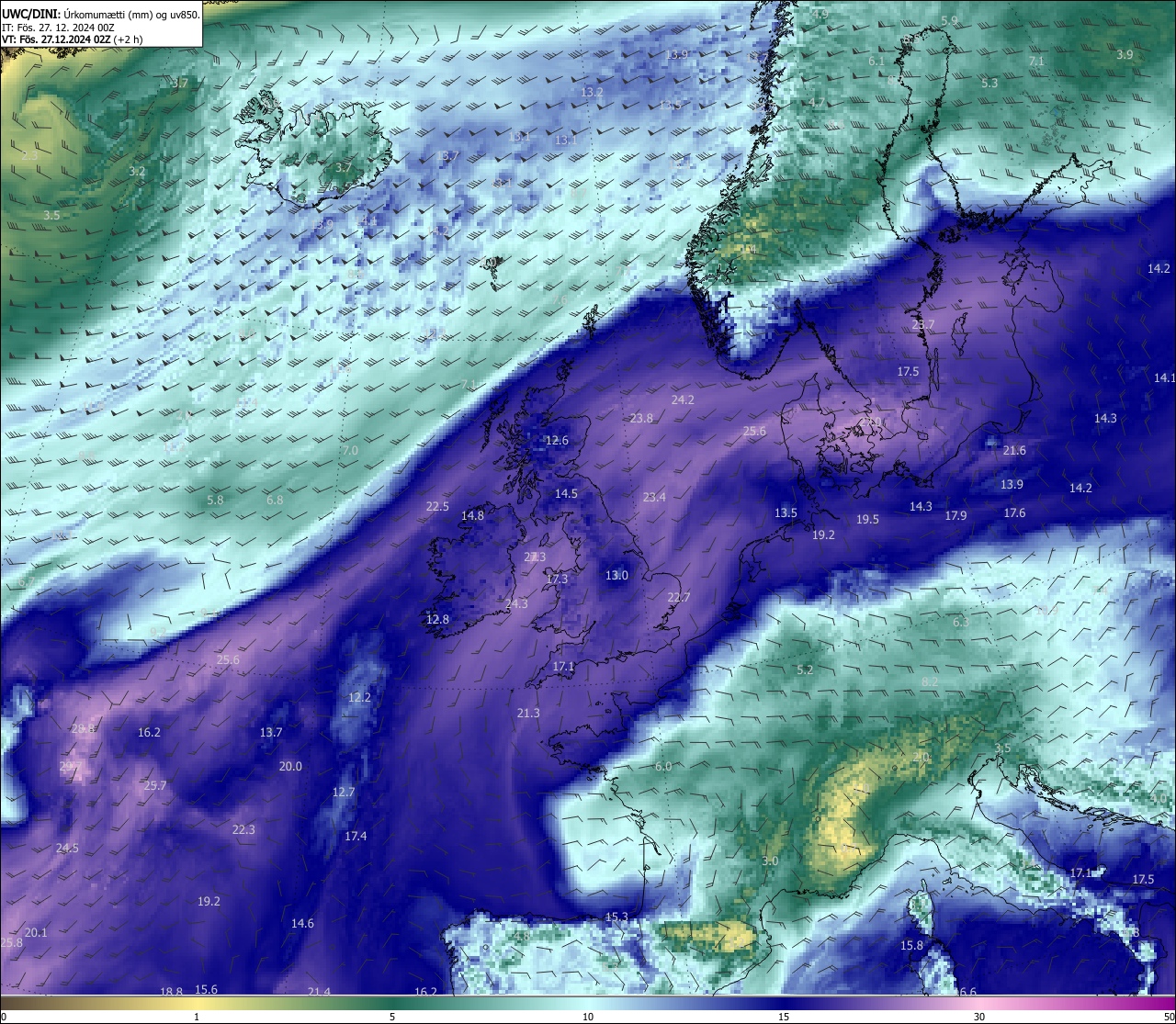Select the 28.8 map value

[84, 729]
